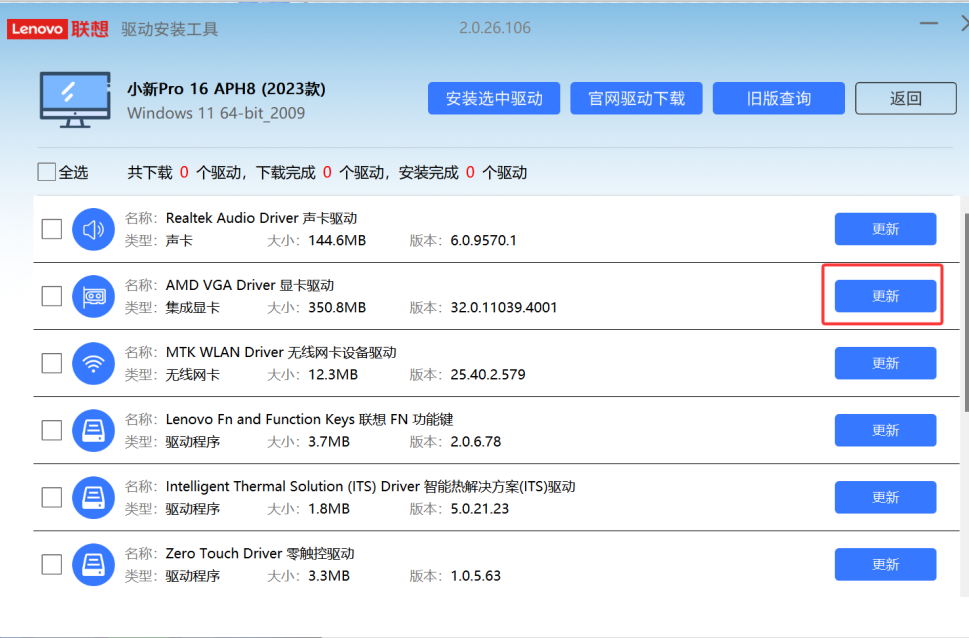
Task: Enable the Lenovo Fn Function Keys checkbox
Action: tap(52, 430)
